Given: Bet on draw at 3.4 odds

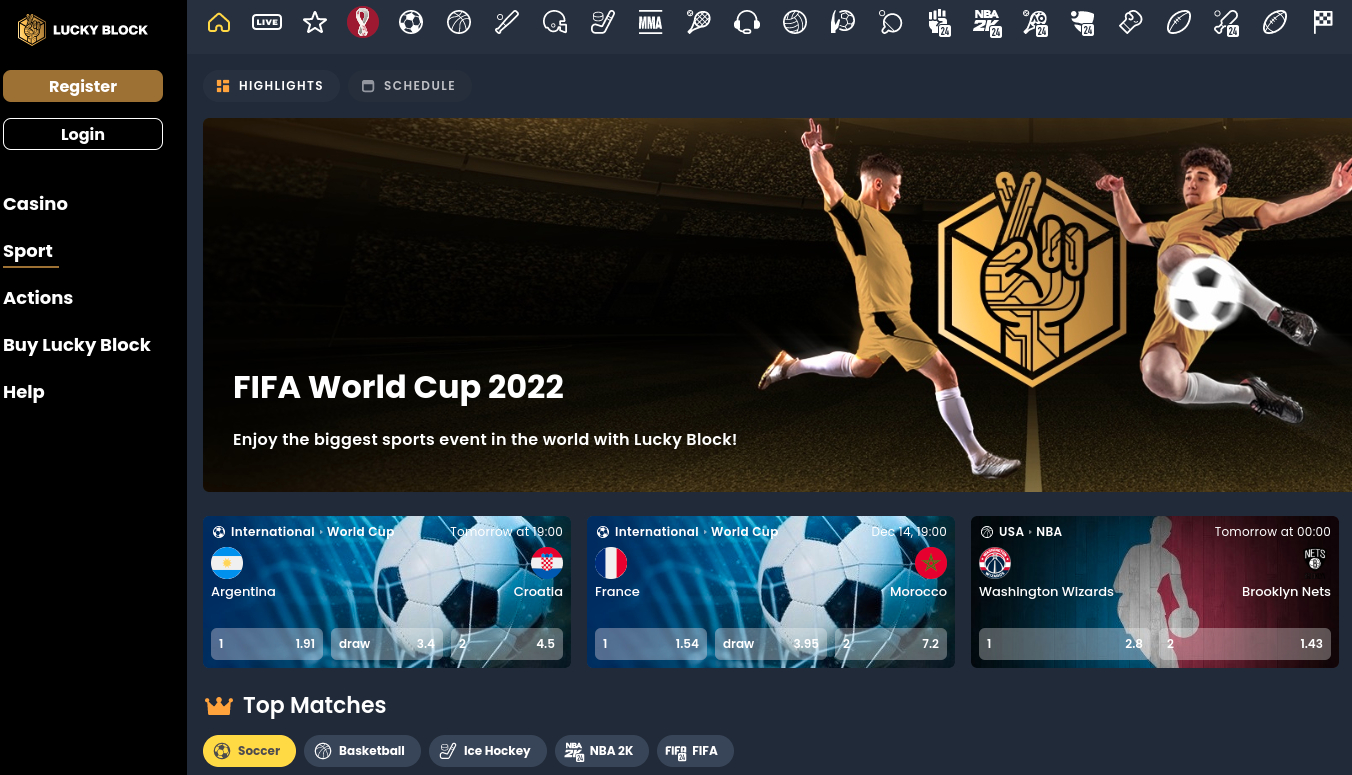Looking at the screenshot, I should coord(387,644).
